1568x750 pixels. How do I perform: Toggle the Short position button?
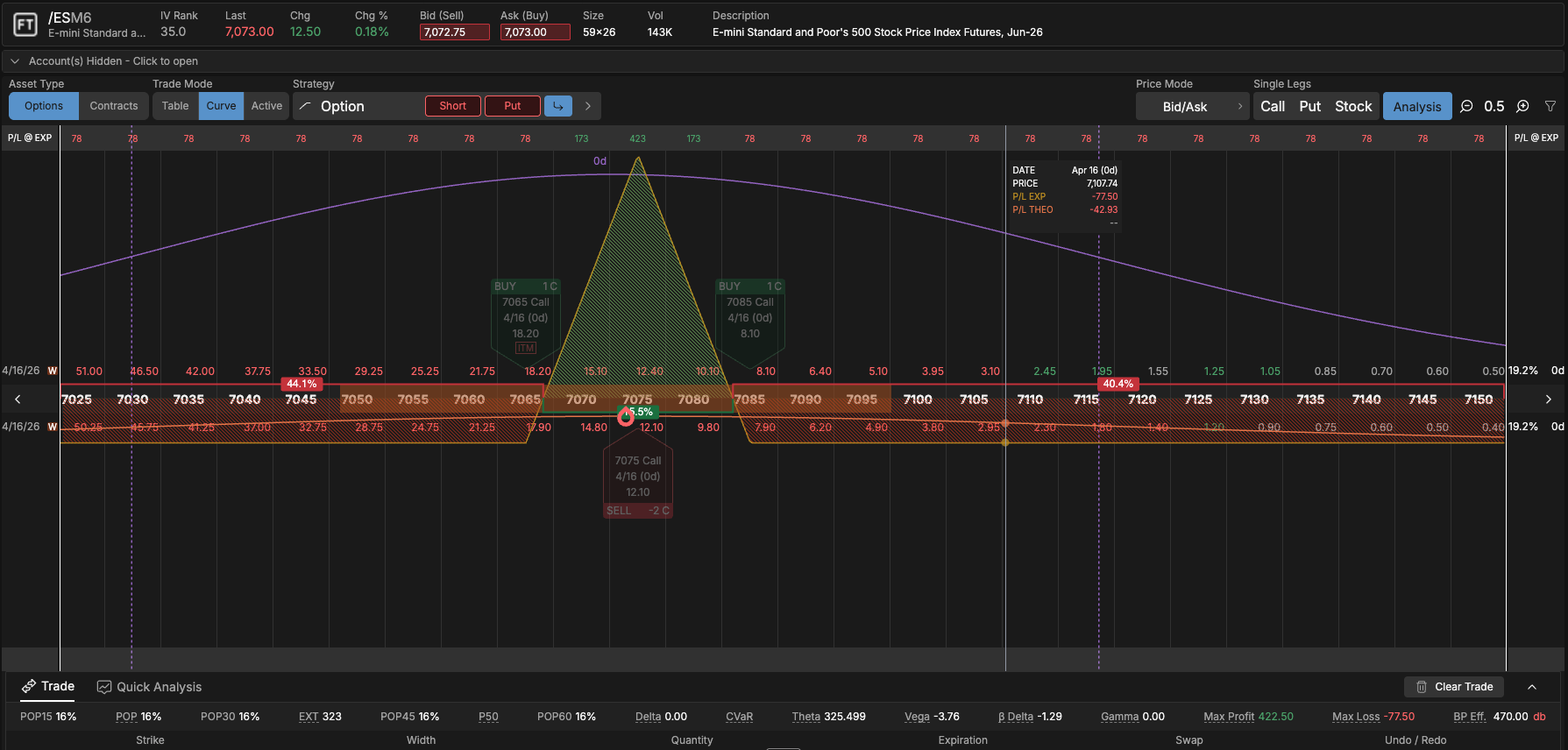coord(453,106)
